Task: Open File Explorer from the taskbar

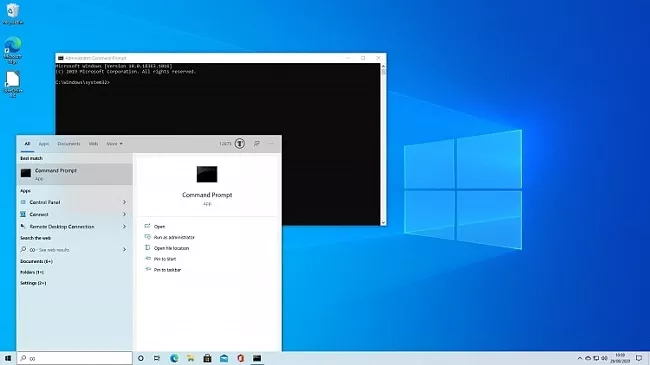Action: 190,358
